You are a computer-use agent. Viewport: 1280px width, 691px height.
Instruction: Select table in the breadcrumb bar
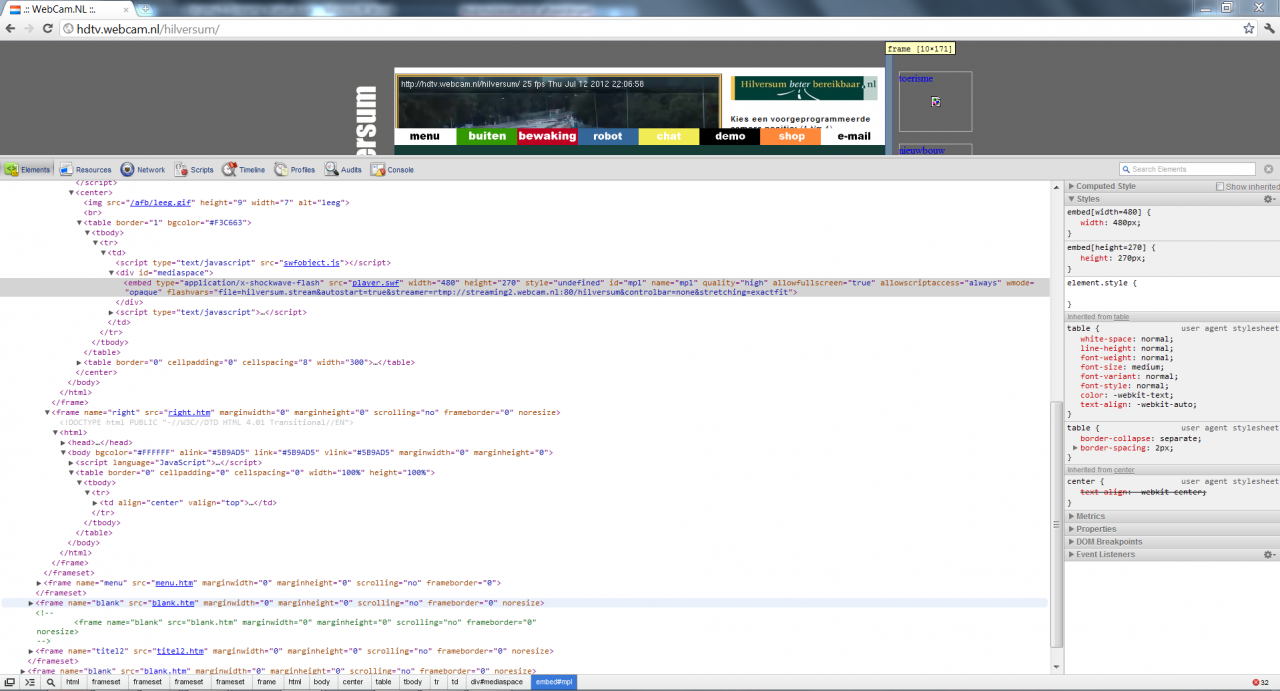[383, 682]
